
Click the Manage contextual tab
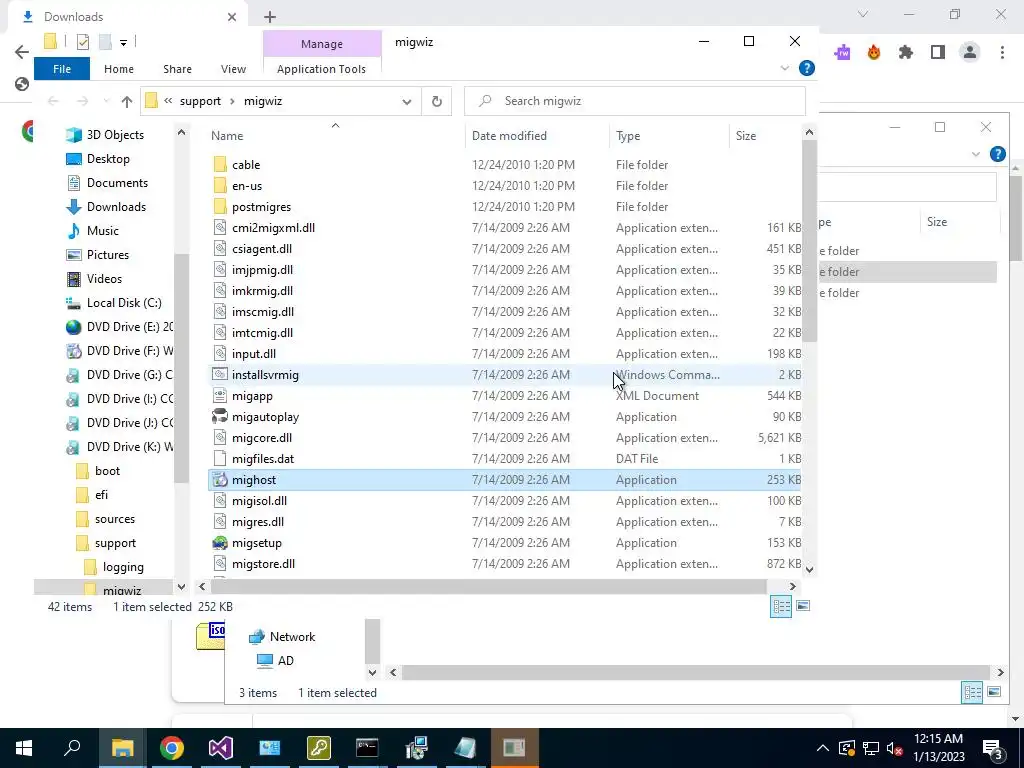pyautogui.click(x=322, y=44)
